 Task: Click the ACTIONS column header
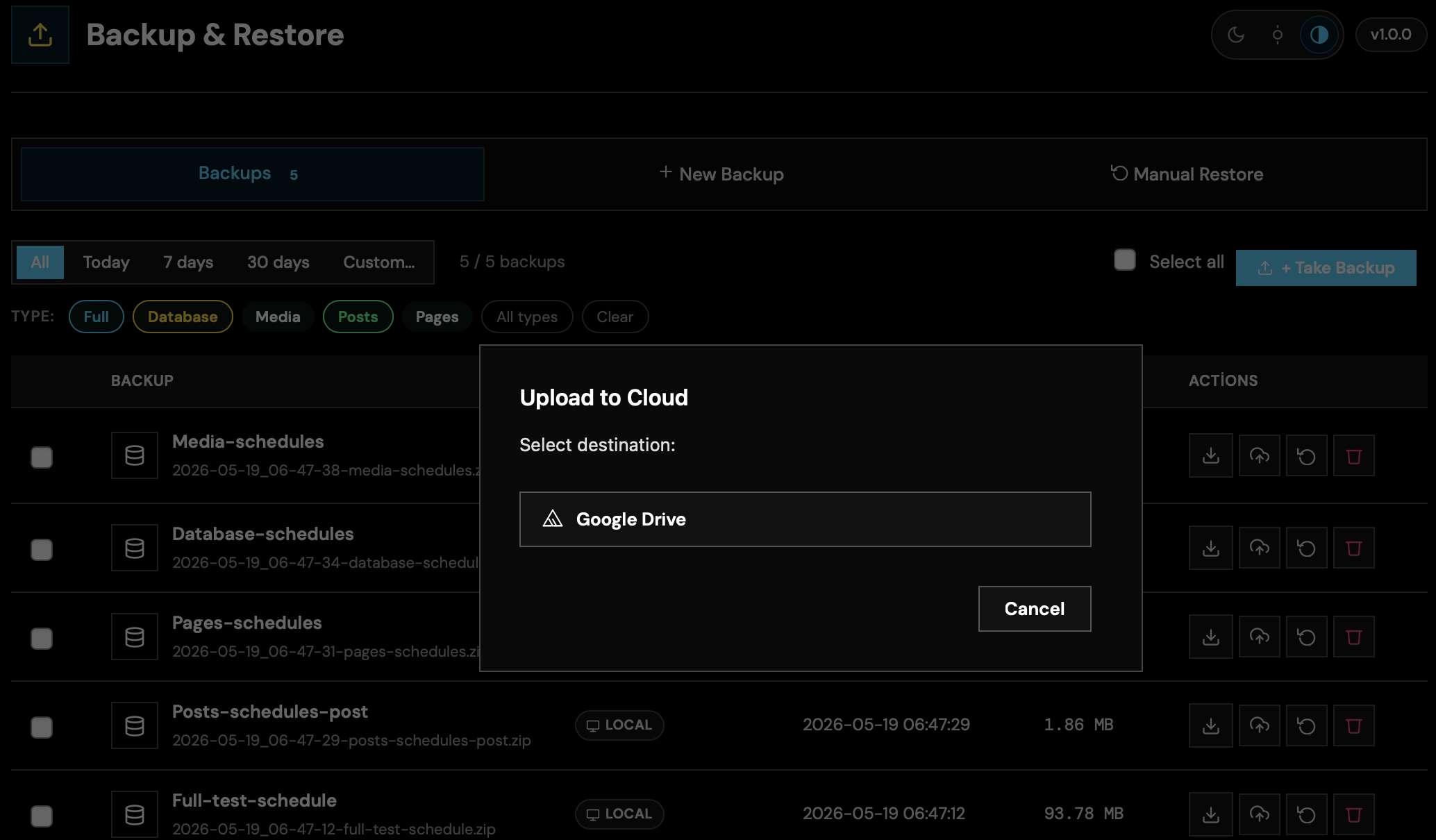[x=1224, y=380]
